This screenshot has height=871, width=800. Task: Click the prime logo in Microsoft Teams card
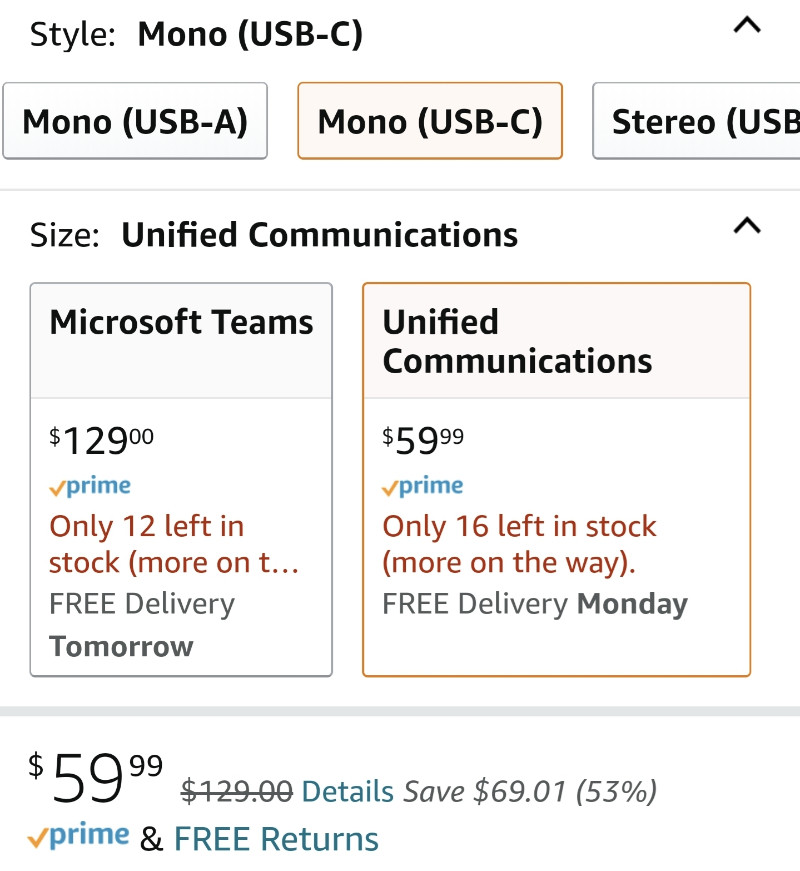tap(90, 486)
